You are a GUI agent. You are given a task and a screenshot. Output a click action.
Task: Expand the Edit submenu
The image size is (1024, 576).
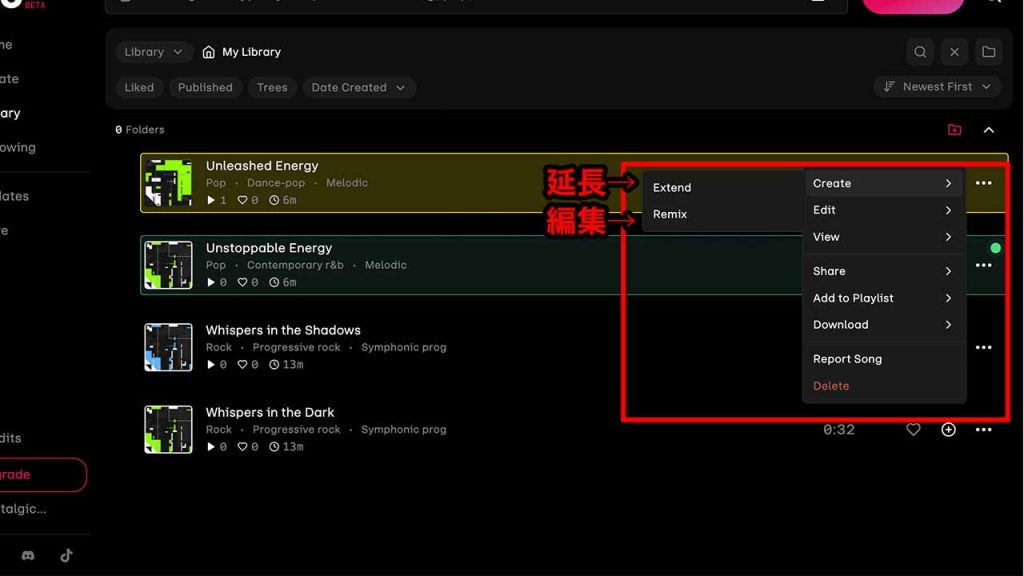(883, 210)
